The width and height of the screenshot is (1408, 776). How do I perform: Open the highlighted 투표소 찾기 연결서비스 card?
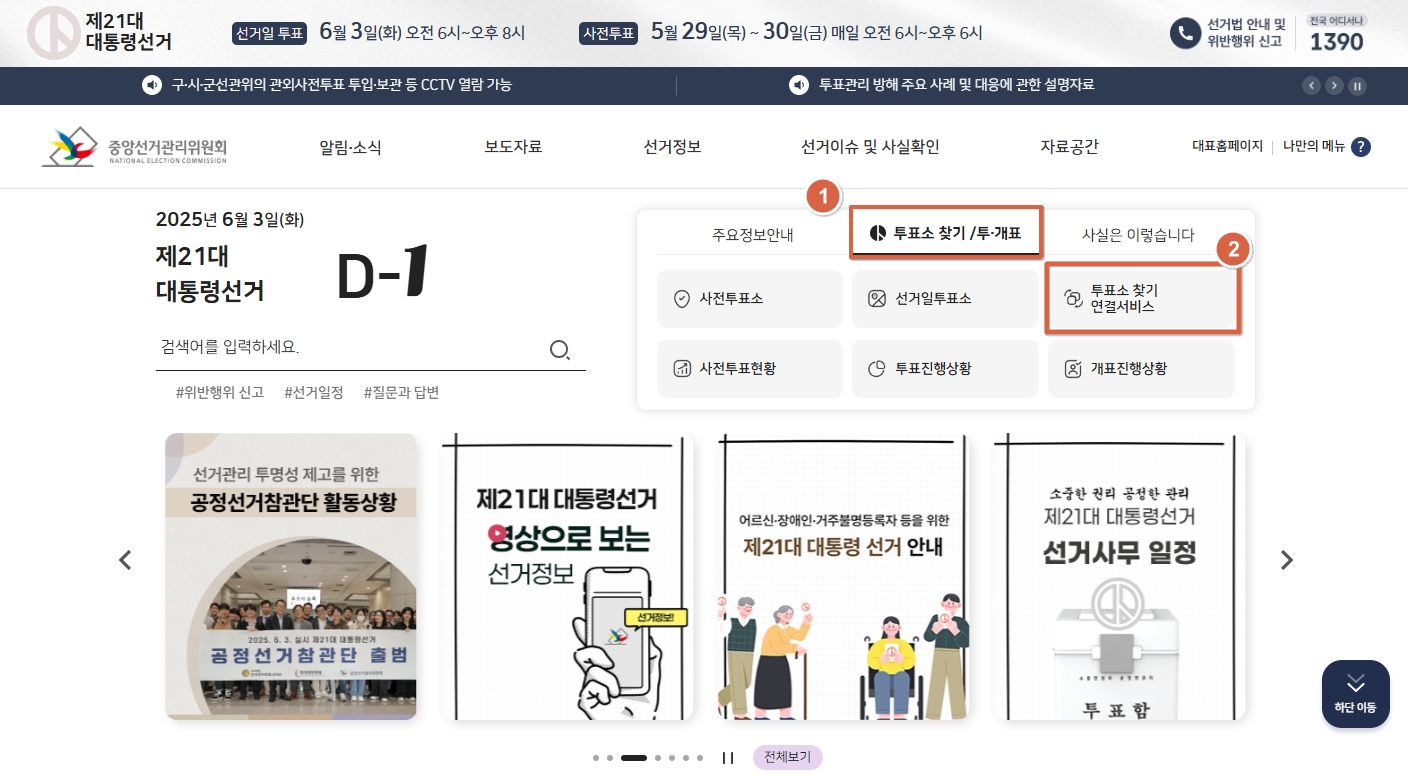[x=1141, y=299]
